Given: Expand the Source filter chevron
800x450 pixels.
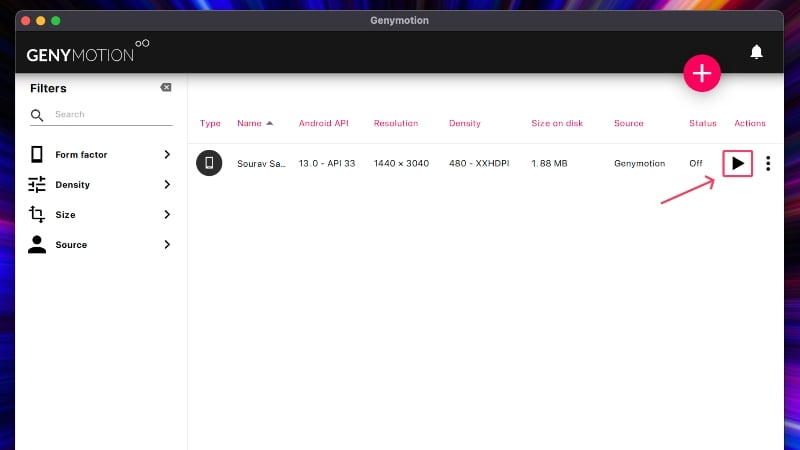Looking at the screenshot, I should (167, 244).
